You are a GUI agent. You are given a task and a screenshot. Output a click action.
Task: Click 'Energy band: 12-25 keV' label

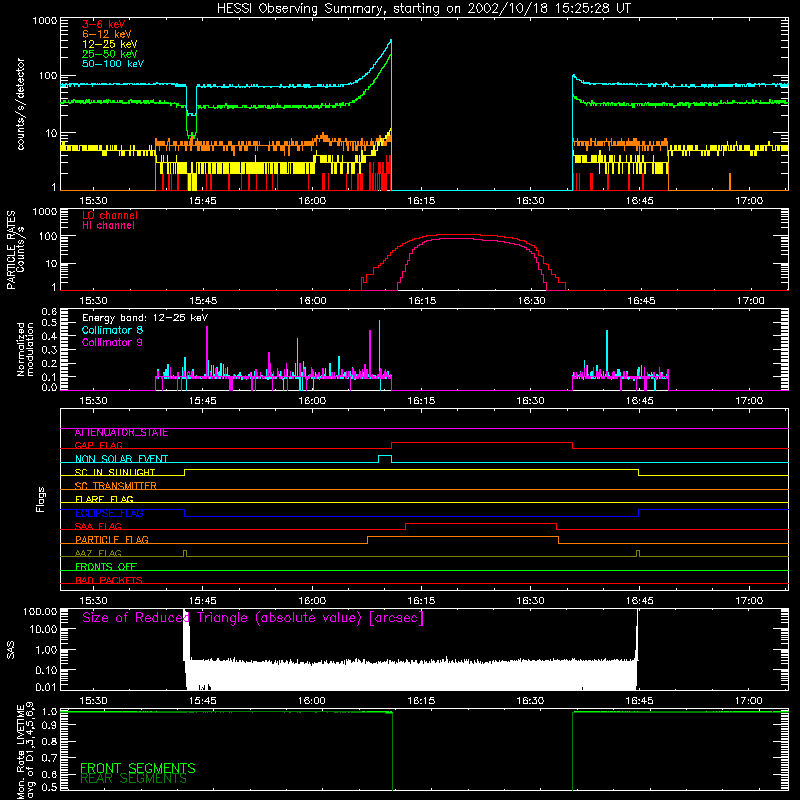pyautogui.click(x=145, y=318)
